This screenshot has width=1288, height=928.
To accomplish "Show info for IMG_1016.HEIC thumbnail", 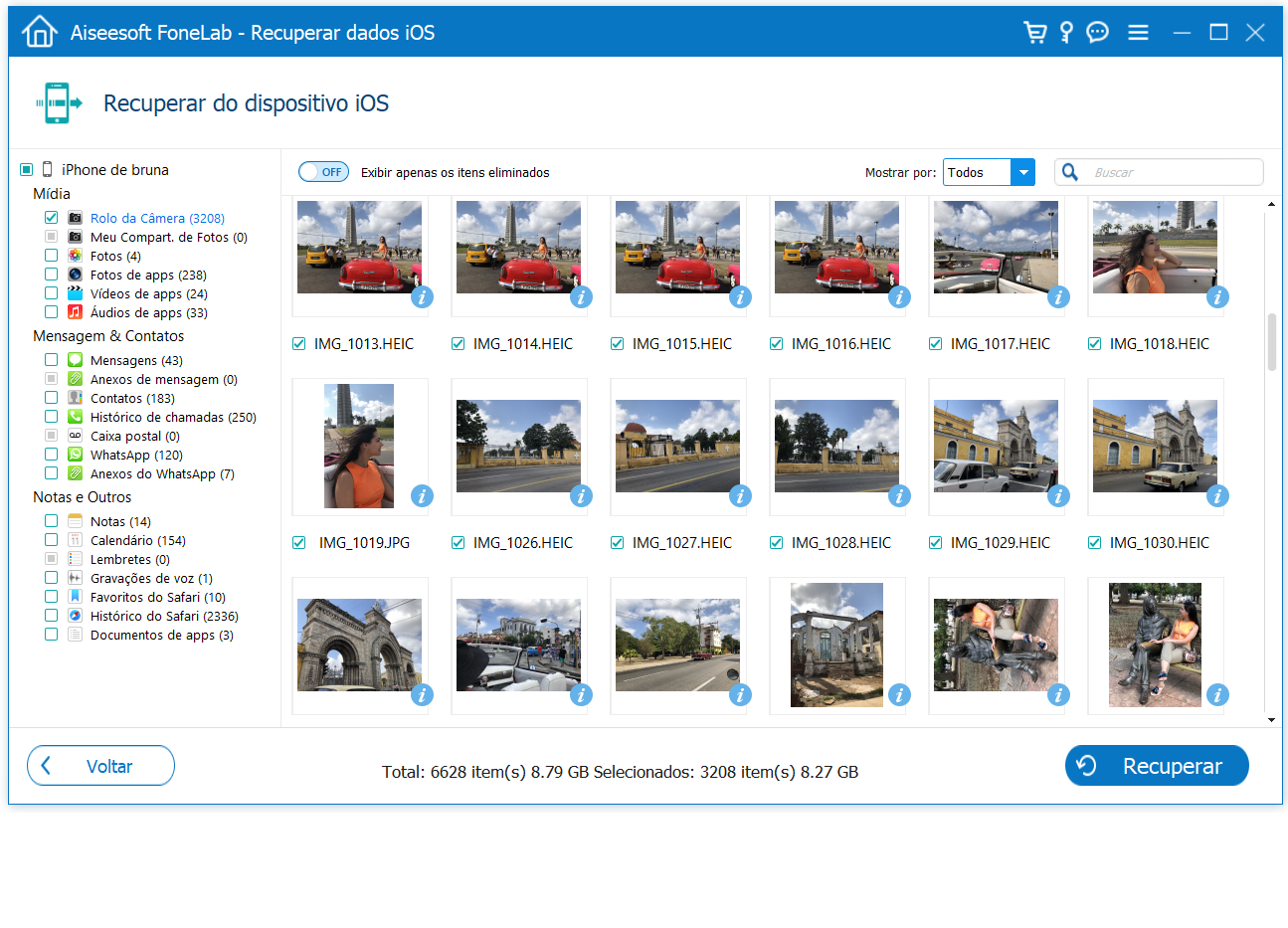I will (x=899, y=296).
